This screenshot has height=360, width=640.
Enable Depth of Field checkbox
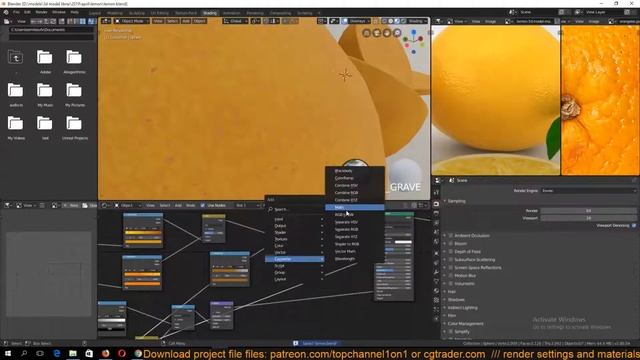[451, 251]
